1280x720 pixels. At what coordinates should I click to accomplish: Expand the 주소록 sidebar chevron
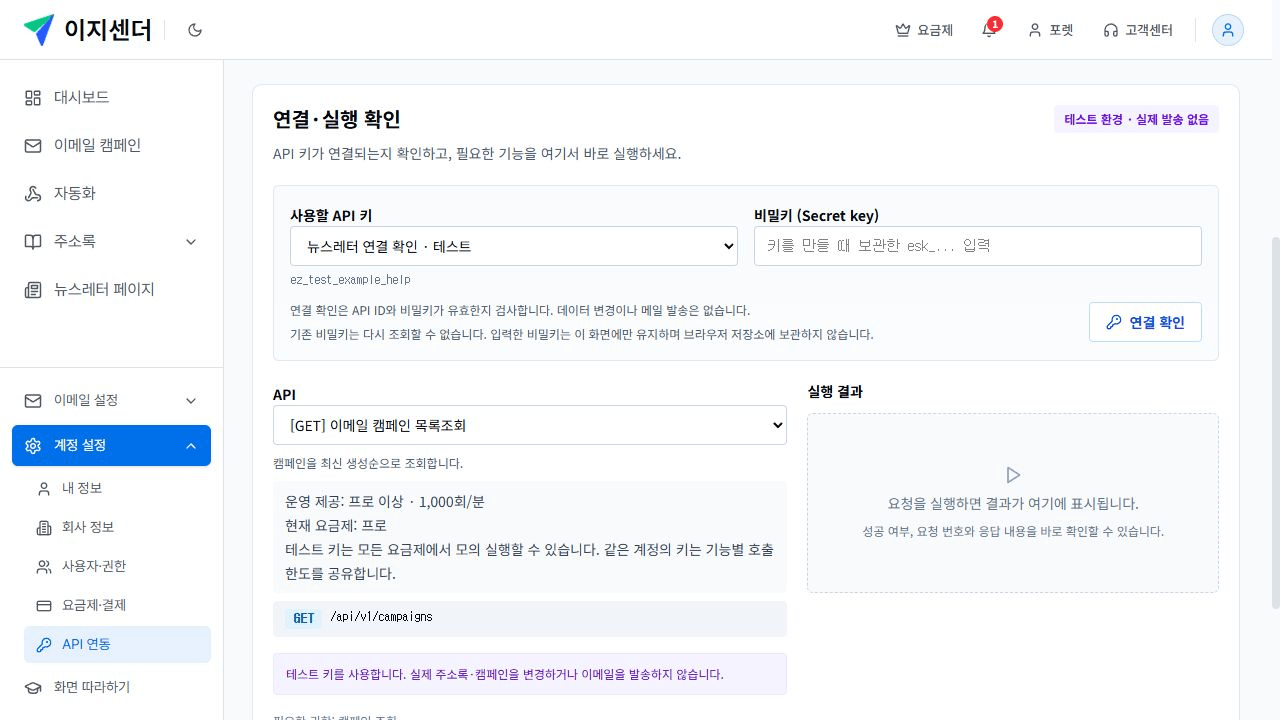pos(191,241)
